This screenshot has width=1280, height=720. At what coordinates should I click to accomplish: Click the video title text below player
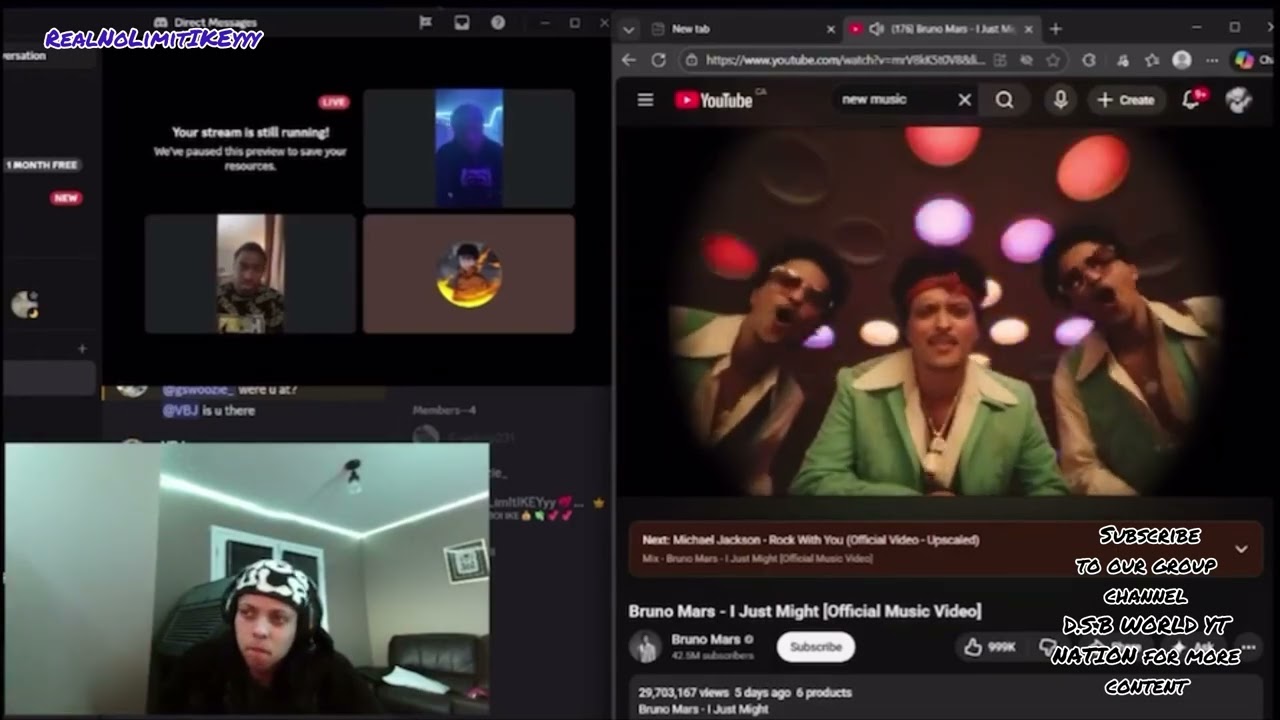point(805,611)
